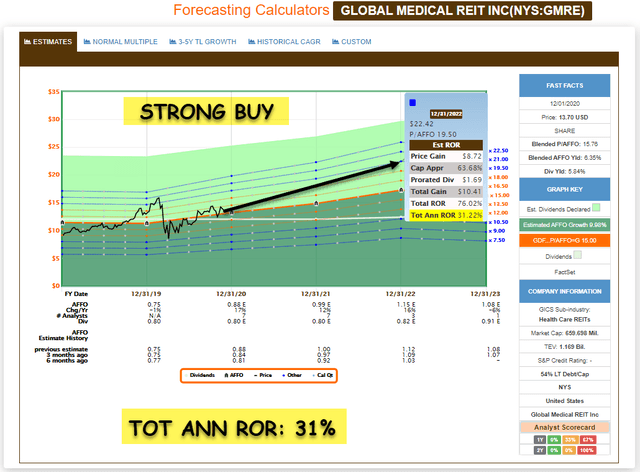Image resolution: width=640 pixels, height=472 pixels.
Task: Select the 3-5Y TL GROWTH tab
Action: pos(203,42)
